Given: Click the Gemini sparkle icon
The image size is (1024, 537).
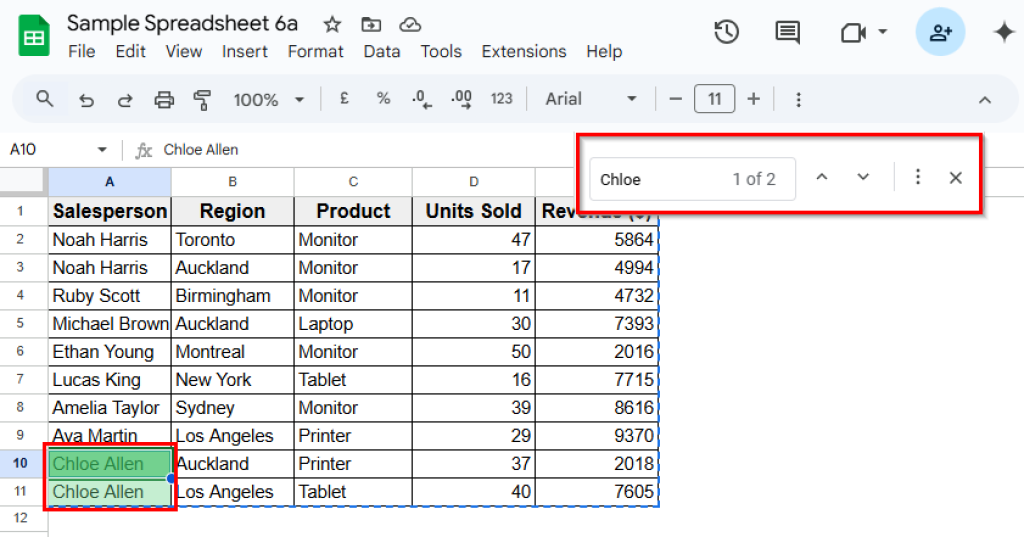Looking at the screenshot, I should point(1003,32).
